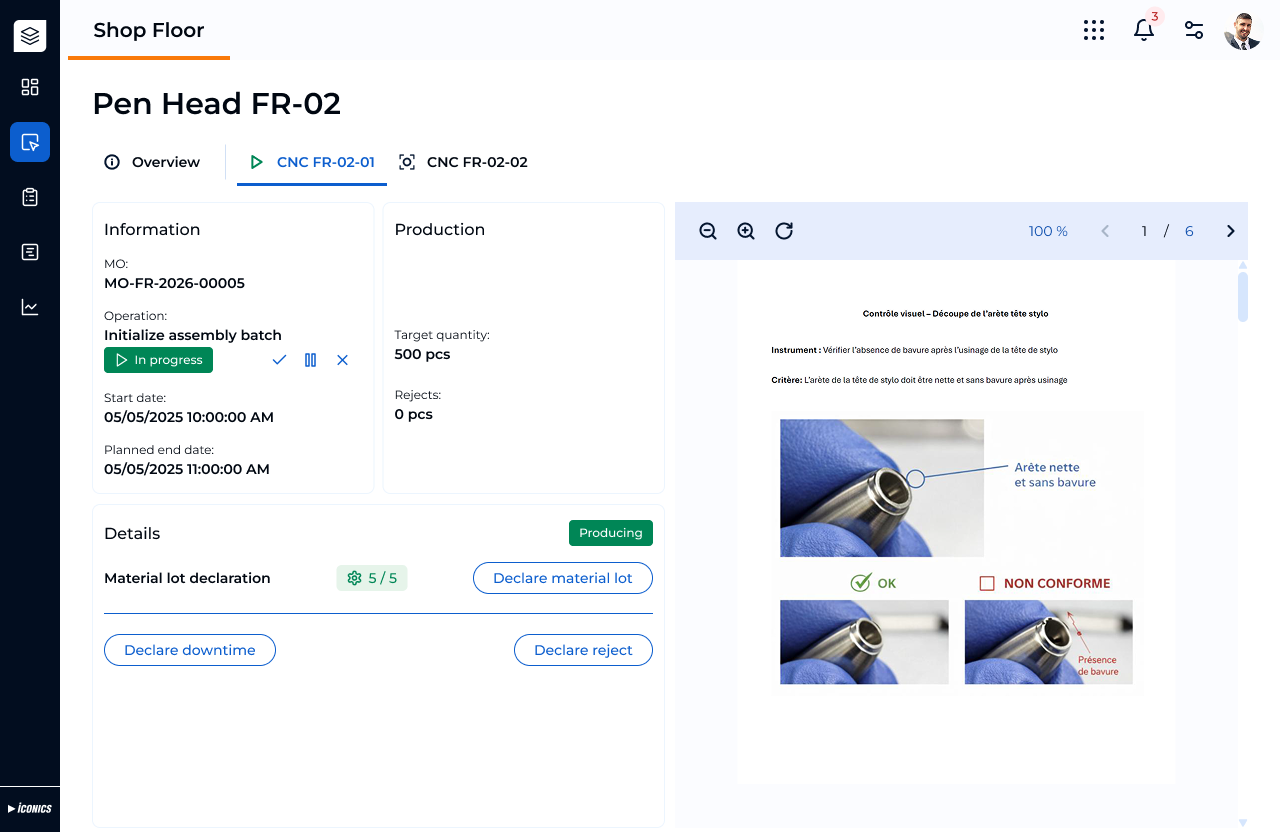Click the document viewer vertical scrollbar
Viewport: 1280px width, 832px height.
tap(1243, 296)
